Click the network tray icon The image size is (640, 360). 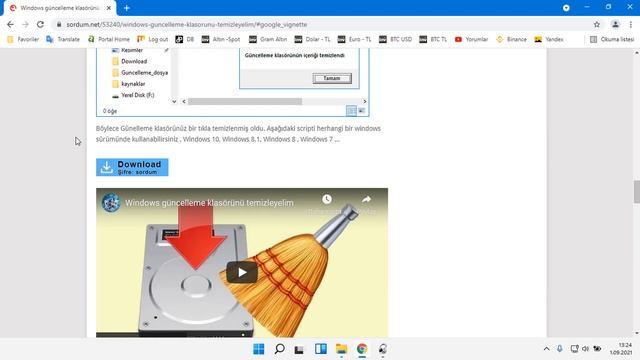coord(574,349)
